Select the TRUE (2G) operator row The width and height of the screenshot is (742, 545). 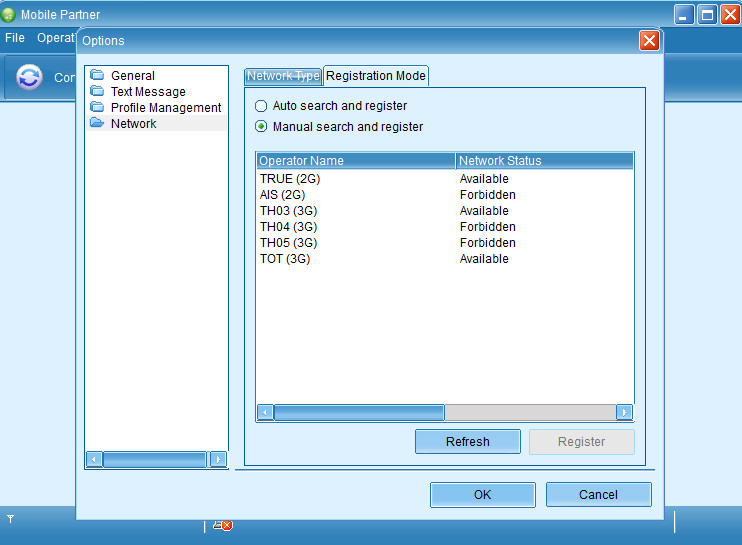point(445,179)
